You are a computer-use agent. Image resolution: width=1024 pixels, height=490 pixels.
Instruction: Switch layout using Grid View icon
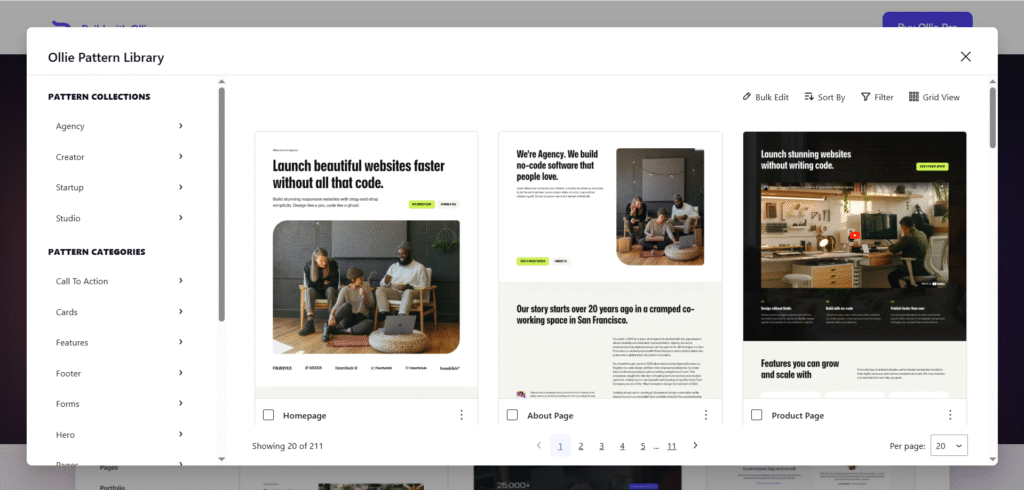tap(914, 97)
